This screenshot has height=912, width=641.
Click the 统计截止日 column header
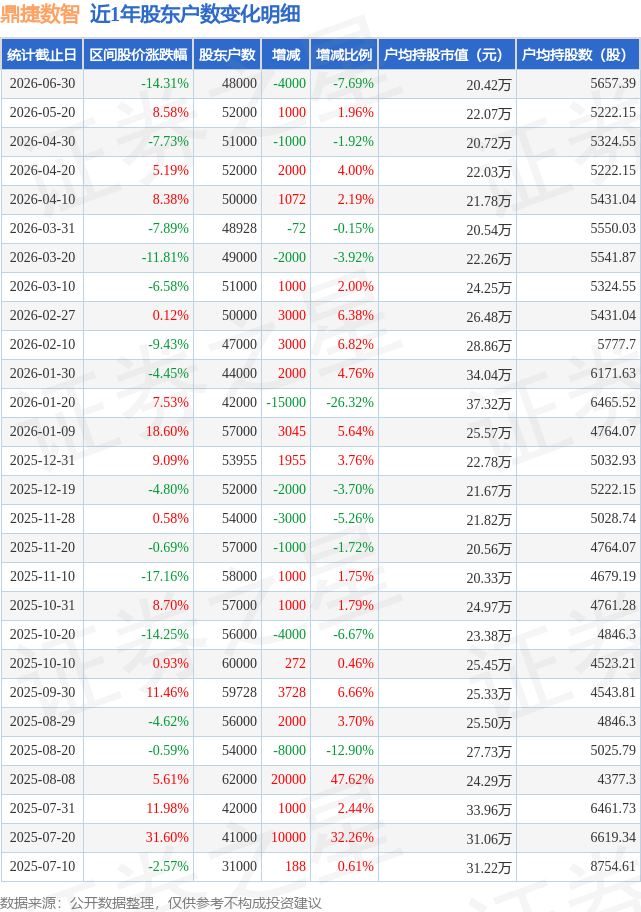[x=42, y=55]
